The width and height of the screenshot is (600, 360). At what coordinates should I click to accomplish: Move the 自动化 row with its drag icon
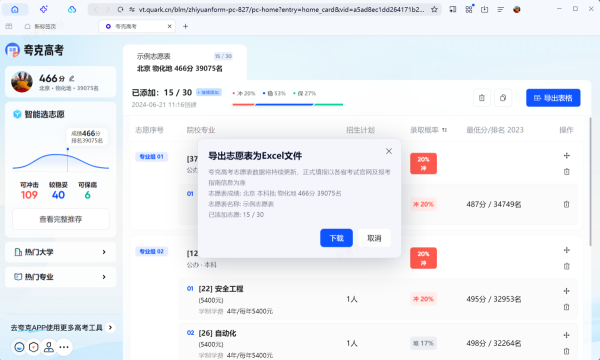coord(567,335)
